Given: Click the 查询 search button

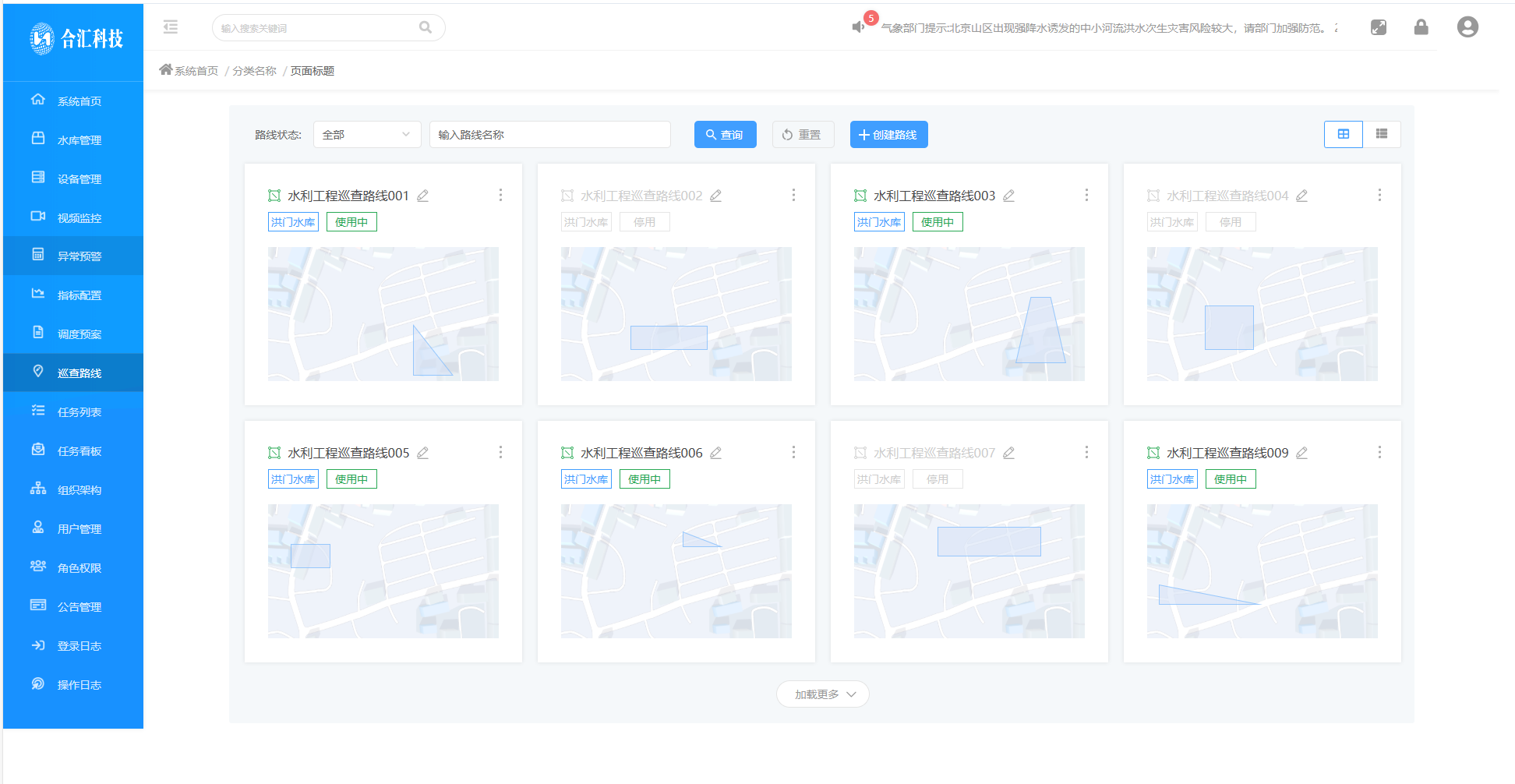Looking at the screenshot, I should [725, 134].
